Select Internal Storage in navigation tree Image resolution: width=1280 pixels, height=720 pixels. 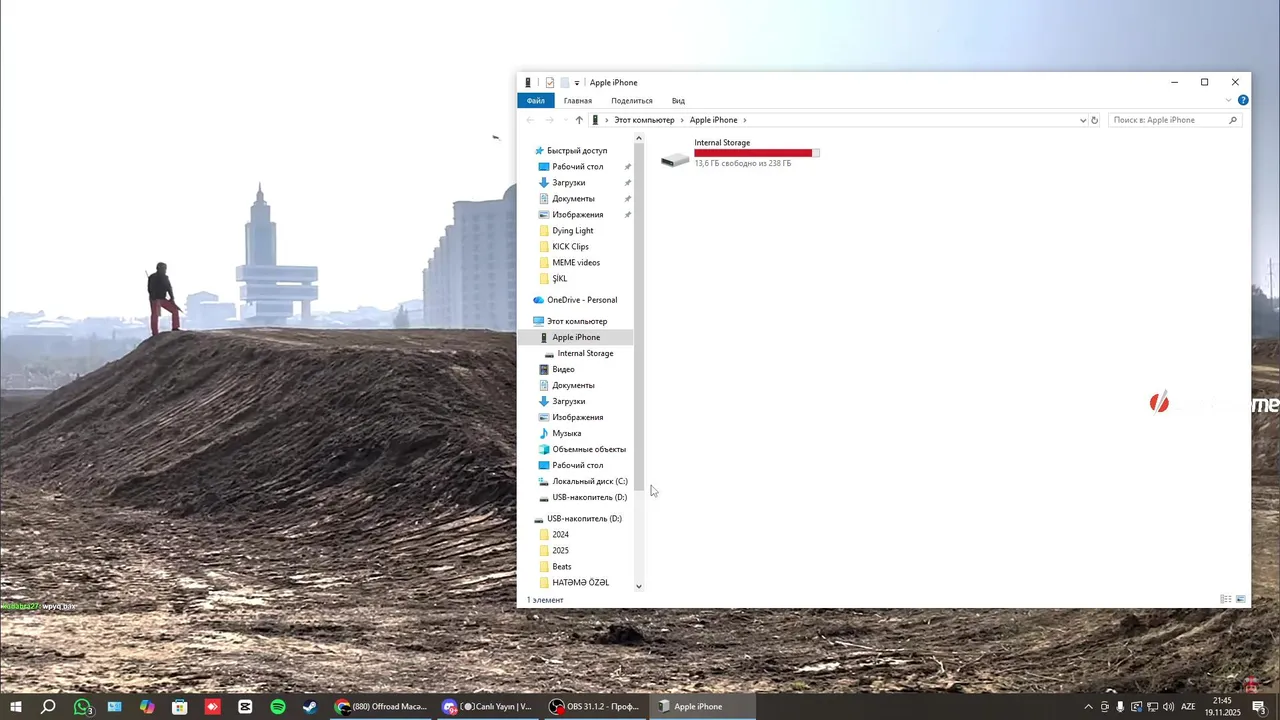pos(585,353)
